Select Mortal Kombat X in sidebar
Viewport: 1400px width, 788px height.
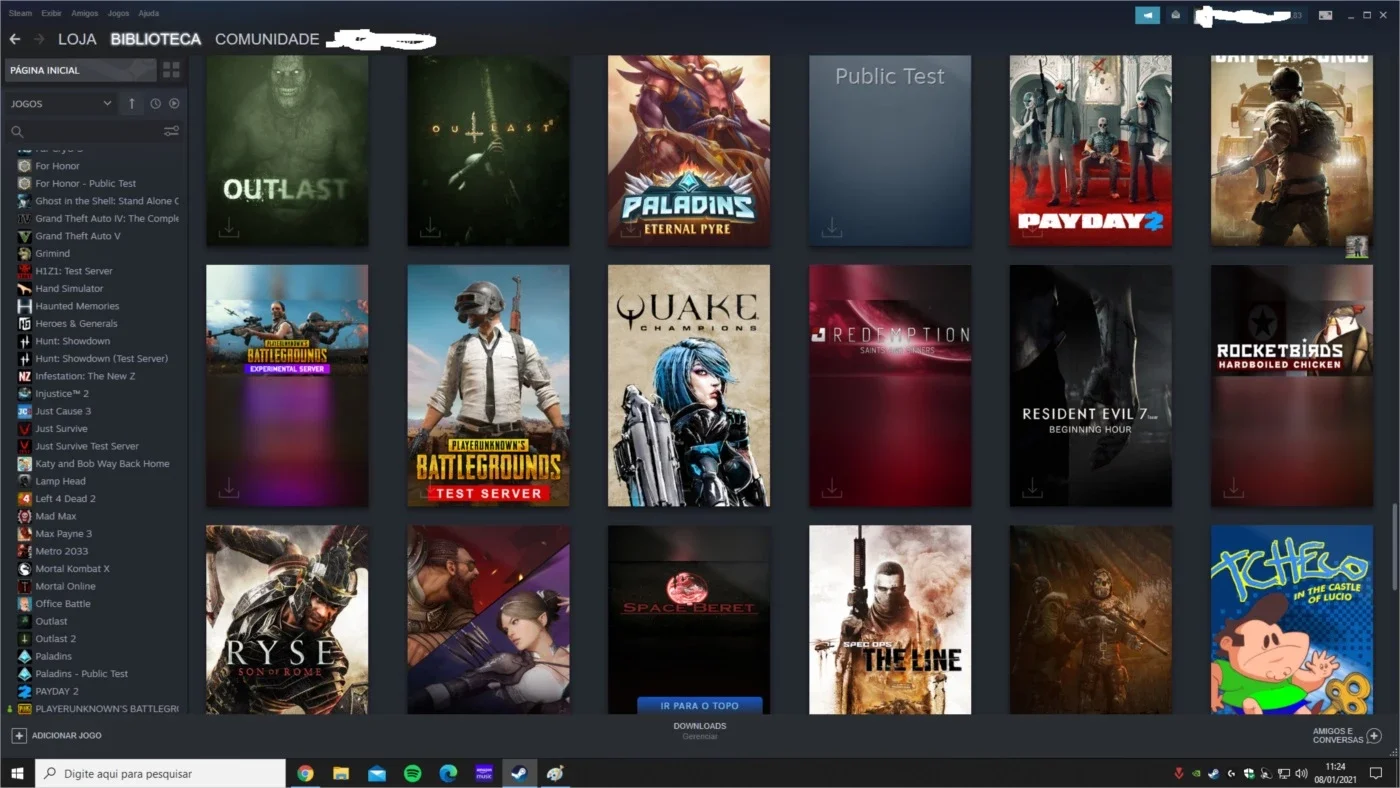(72, 568)
